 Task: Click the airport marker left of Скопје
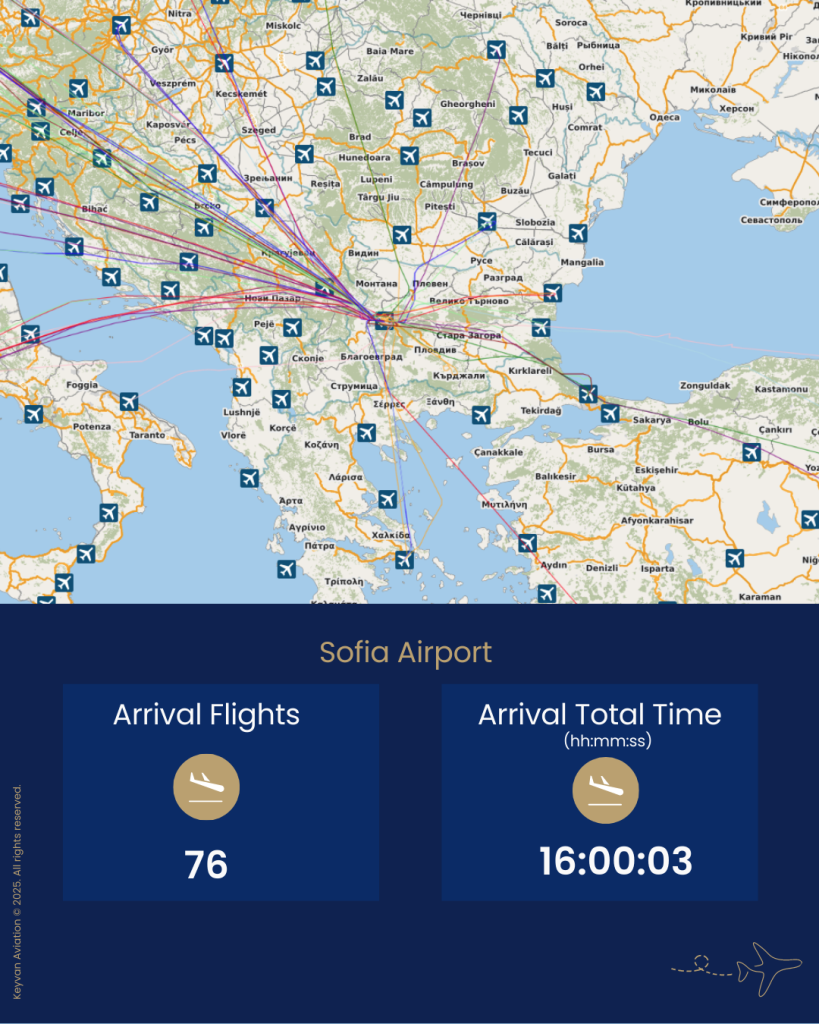268,355
